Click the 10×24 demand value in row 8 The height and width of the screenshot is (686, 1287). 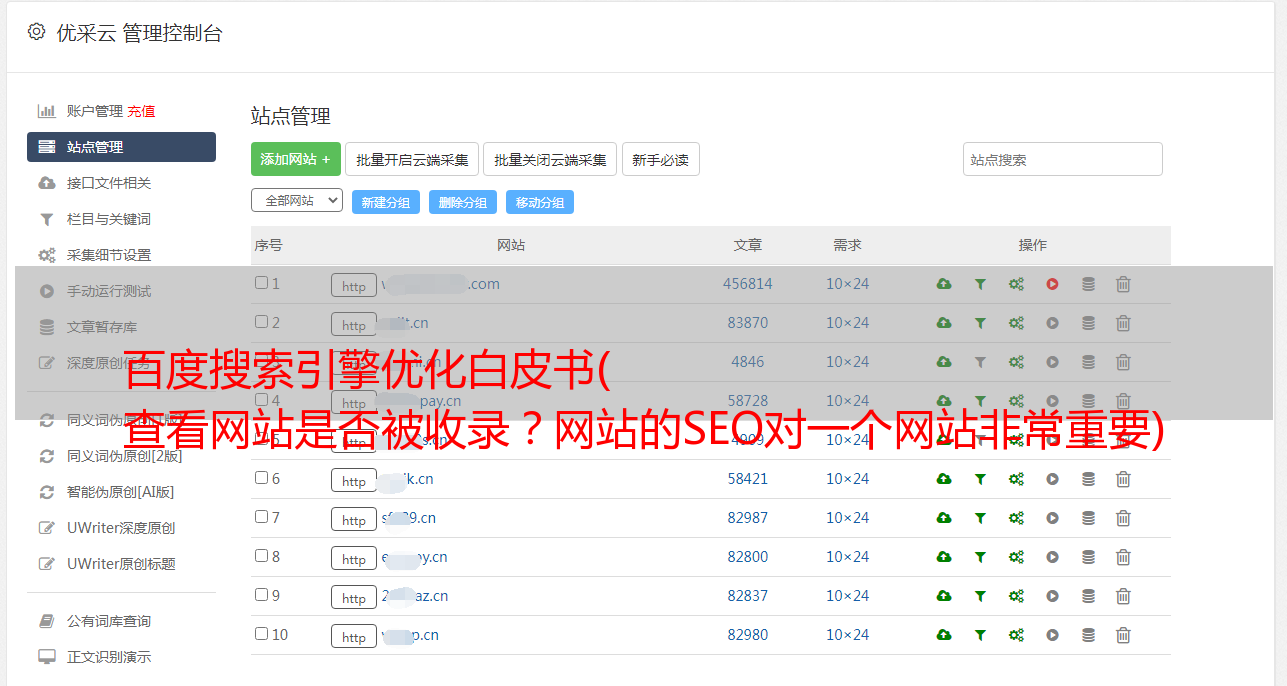point(848,557)
